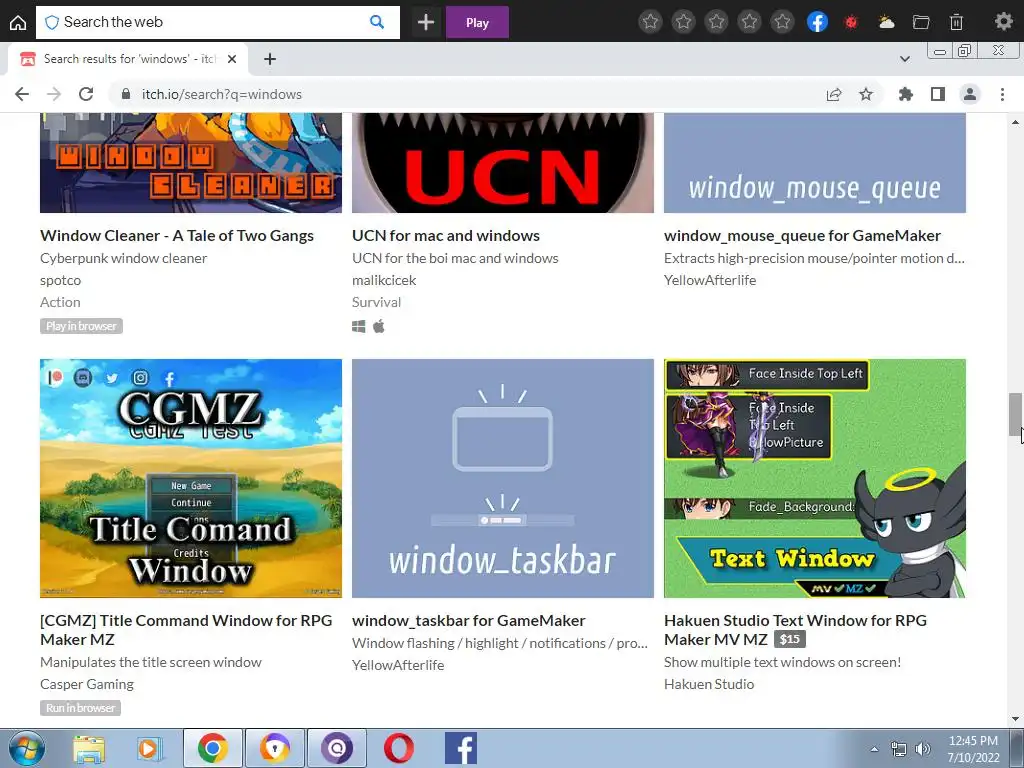Viewport: 1024px width, 768px height.
Task: Click the red bug icon in top bar
Action: 850,22
